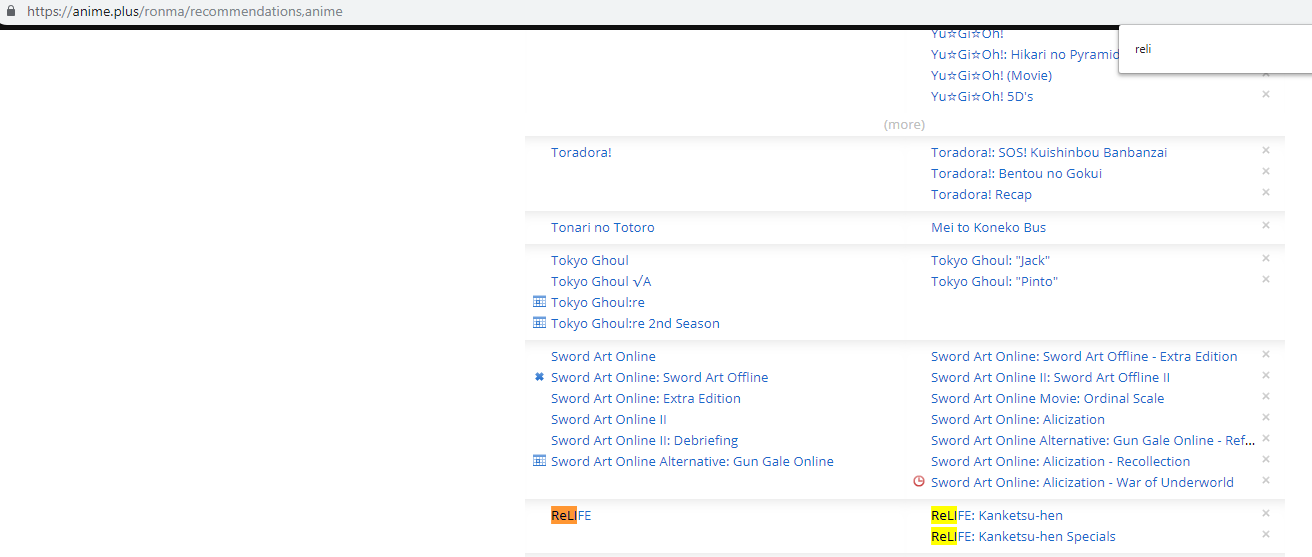Image resolution: width=1312 pixels, height=557 pixels.
Task: Dismiss Alicization - War of Underworld row
Action: pos(1266,480)
